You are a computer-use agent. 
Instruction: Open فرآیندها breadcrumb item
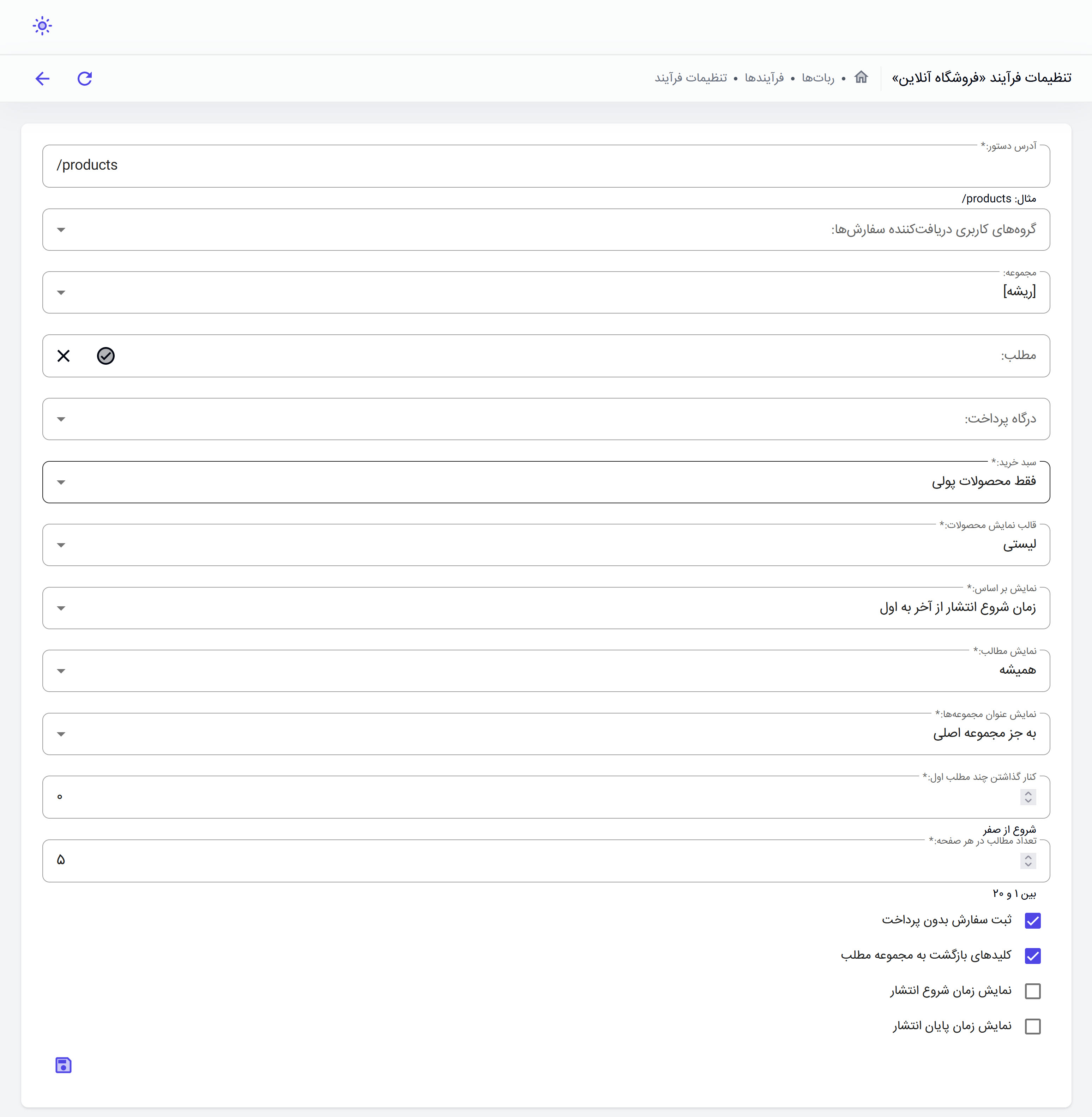[764, 78]
